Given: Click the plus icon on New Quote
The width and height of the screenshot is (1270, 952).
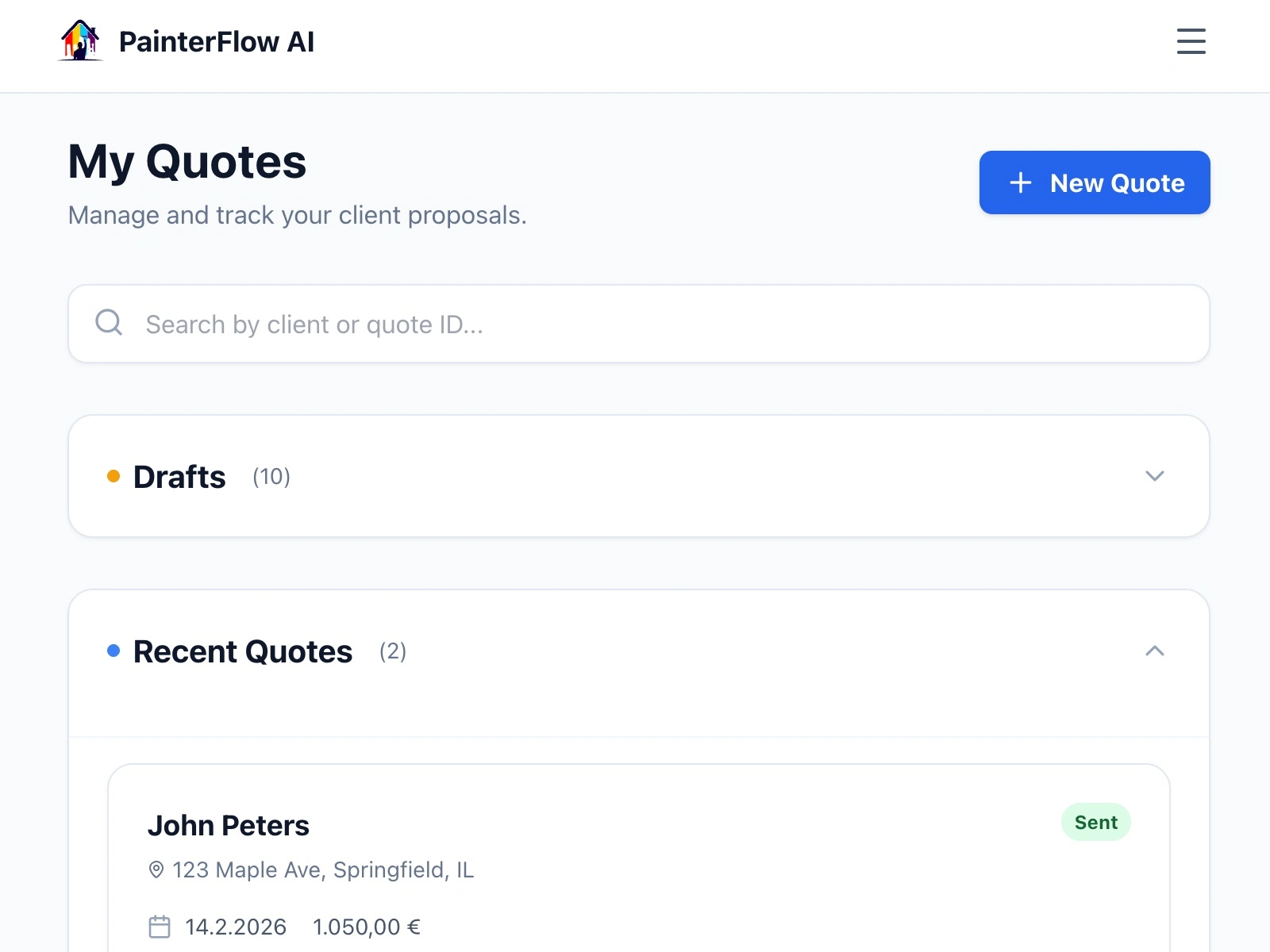Looking at the screenshot, I should coord(1020,183).
